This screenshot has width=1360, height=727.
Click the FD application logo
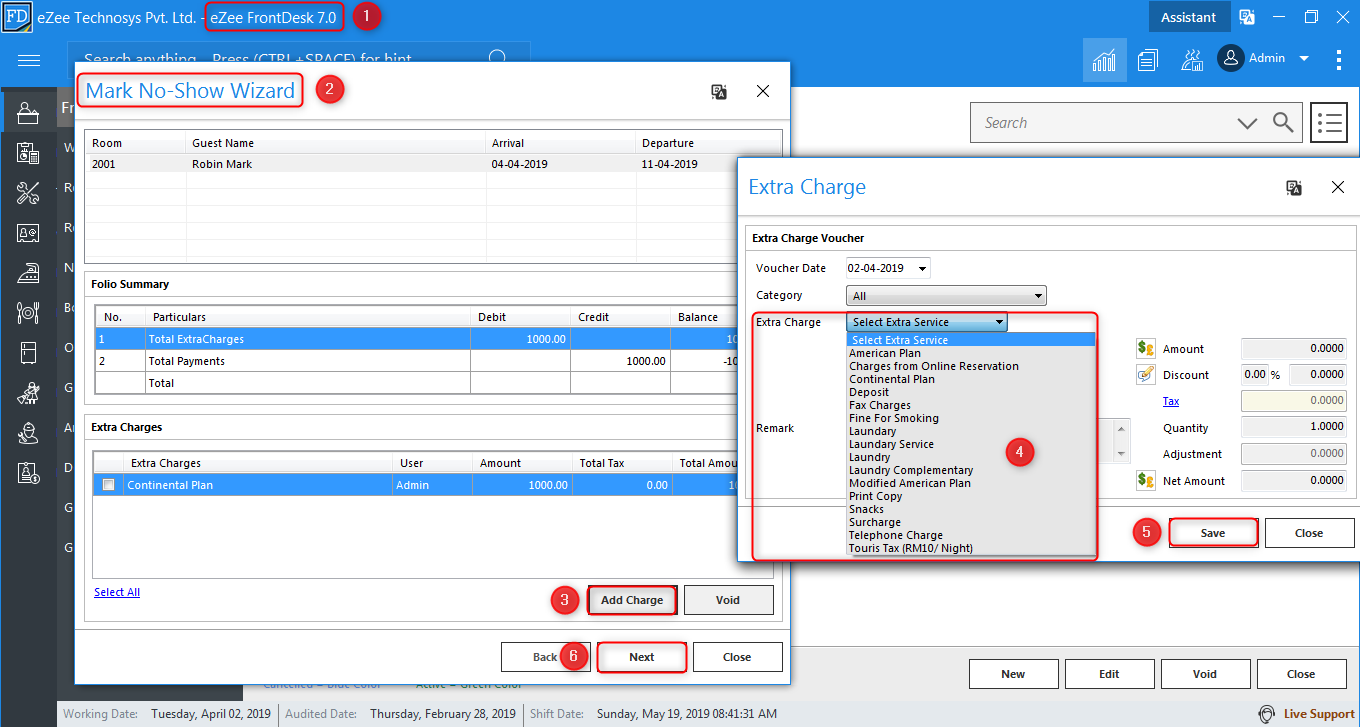(x=17, y=17)
